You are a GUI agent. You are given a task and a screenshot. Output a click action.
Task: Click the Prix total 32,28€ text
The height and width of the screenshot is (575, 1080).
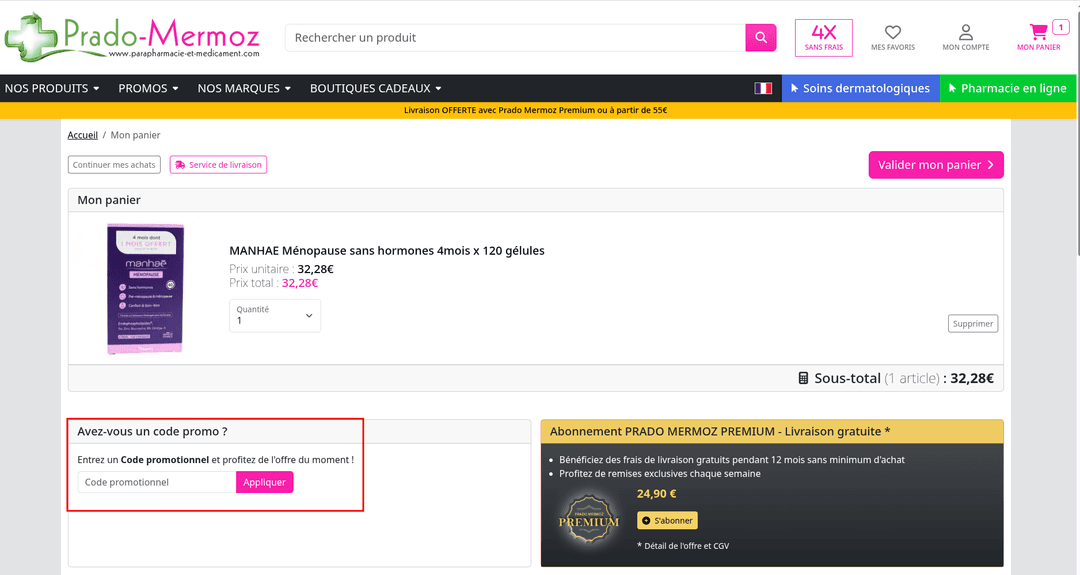273,283
